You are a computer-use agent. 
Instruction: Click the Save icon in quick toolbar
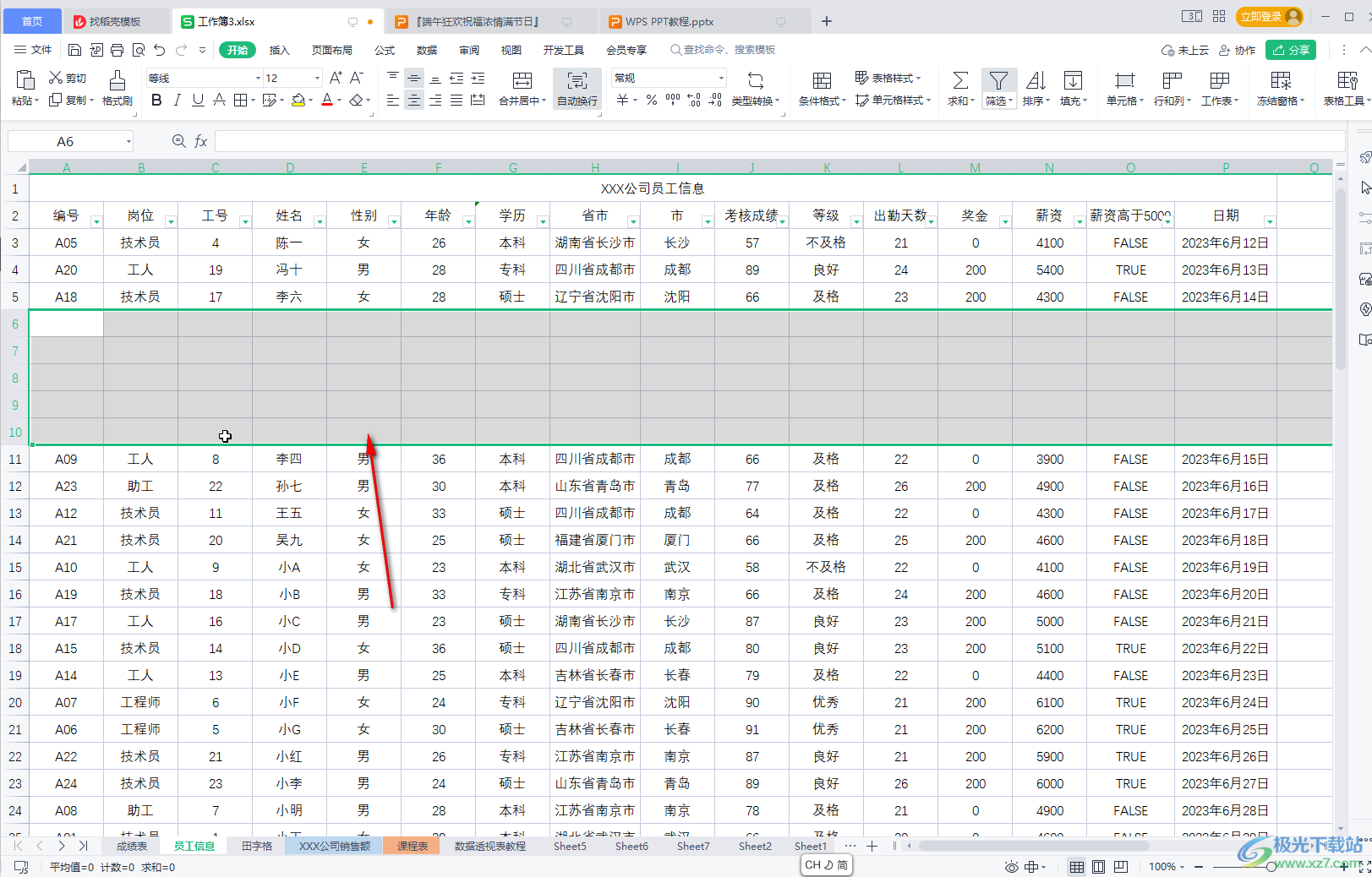pyautogui.click(x=74, y=50)
